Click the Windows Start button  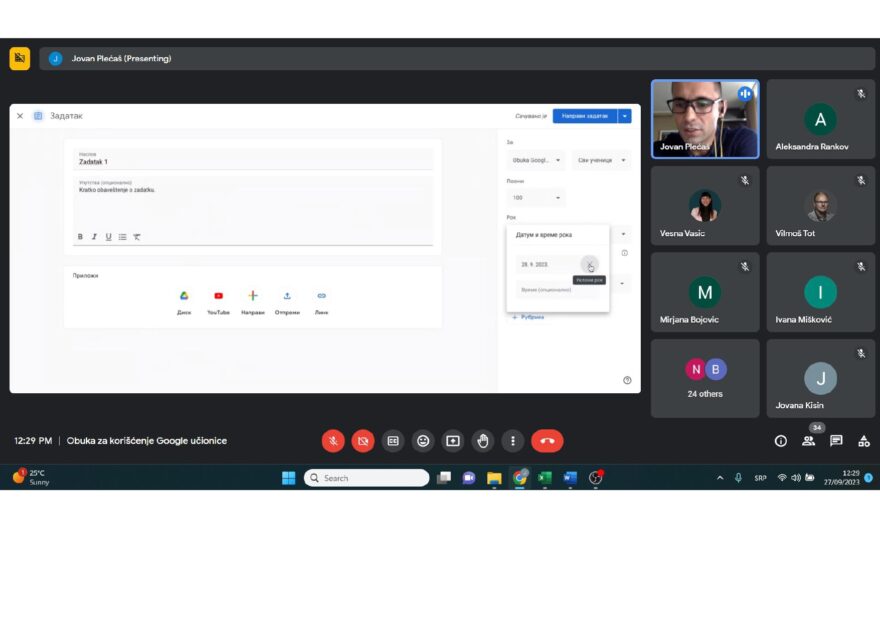[x=288, y=478]
